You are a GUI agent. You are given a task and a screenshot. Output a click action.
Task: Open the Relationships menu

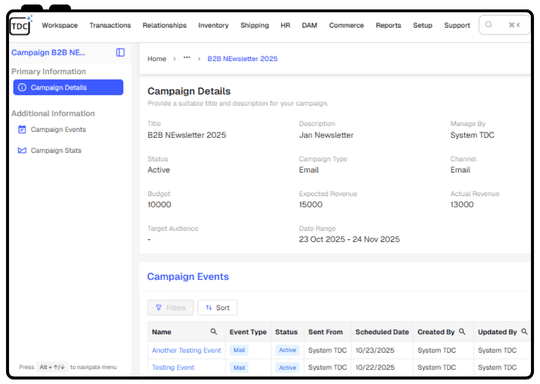(165, 25)
